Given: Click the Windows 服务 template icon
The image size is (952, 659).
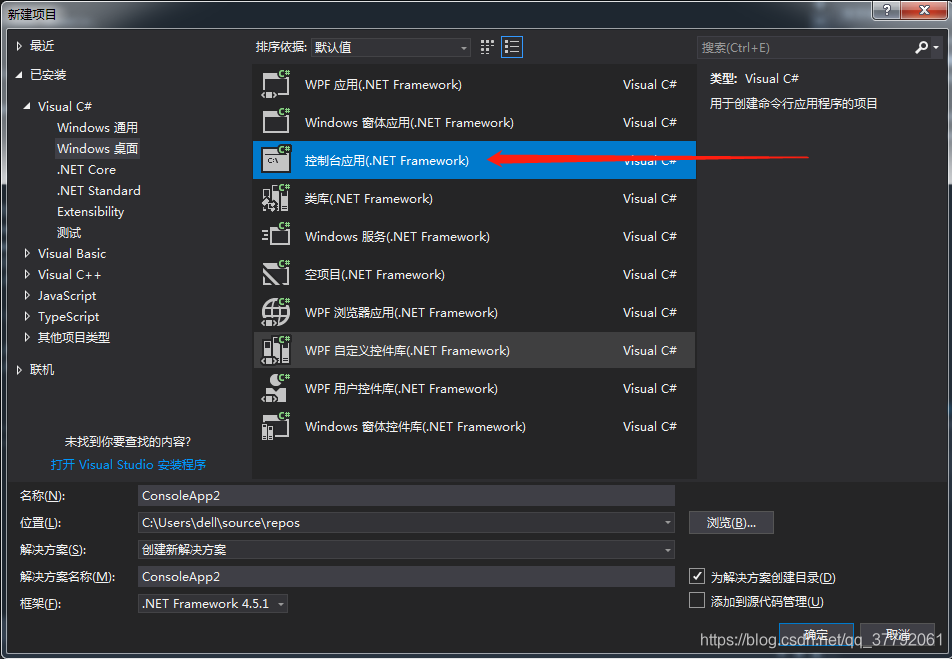Looking at the screenshot, I should click(x=276, y=236).
